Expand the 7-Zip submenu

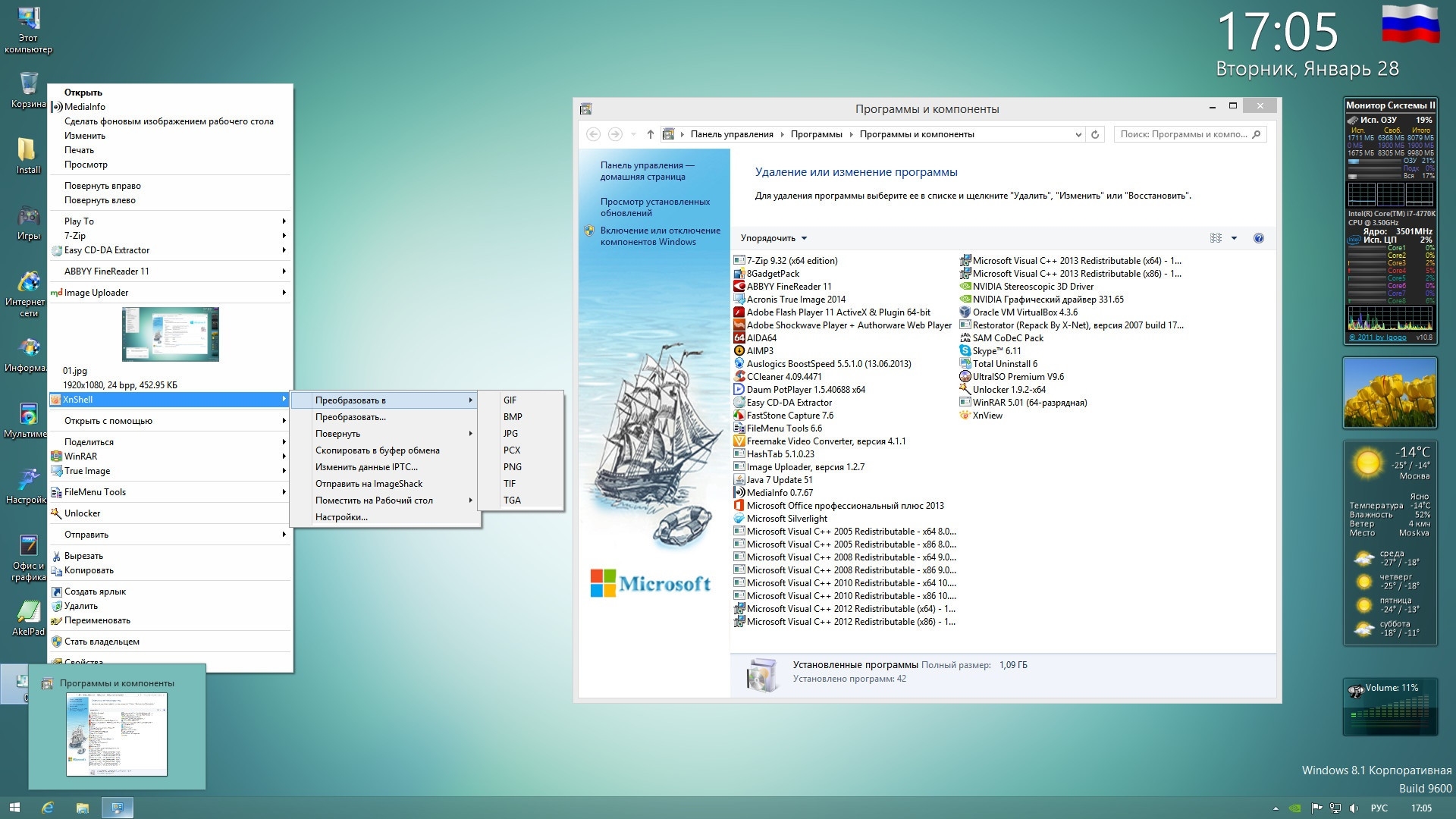[x=171, y=236]
